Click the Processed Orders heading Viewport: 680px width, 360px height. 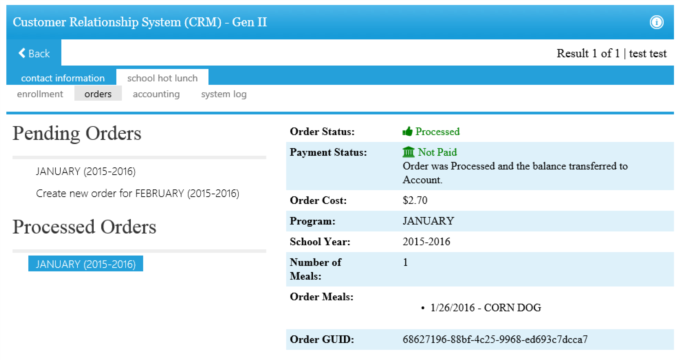[x=85, y=227]
